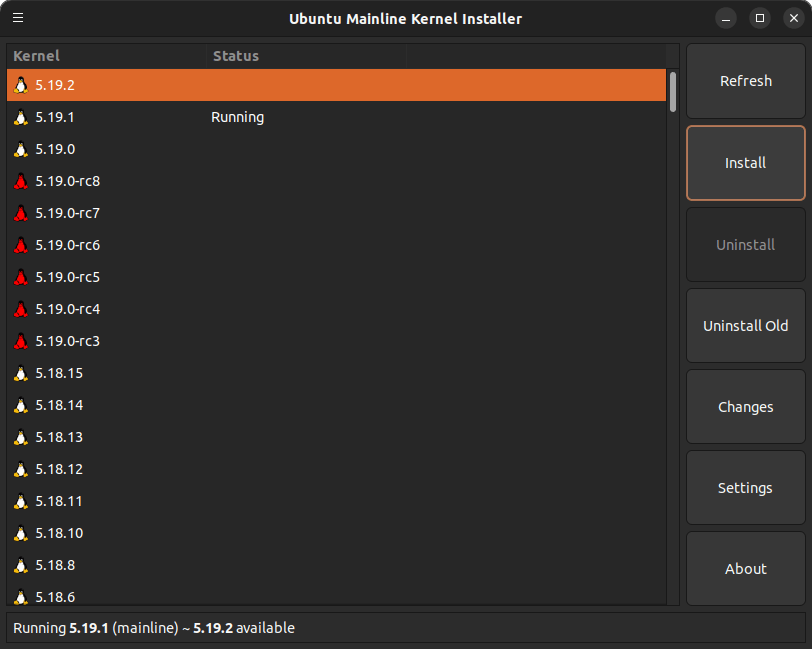Click the Tux icon beside 5.19.0
Viewport: 812px width, 649px height.
click(x=21, y=149)
